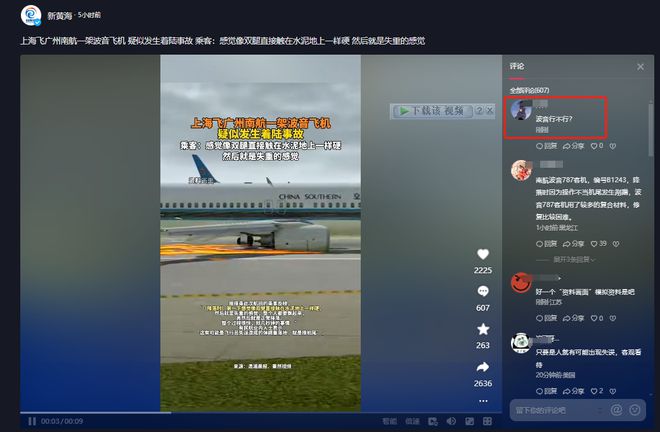Viewport: 660px width, 432px height.
Task: Open the 新黄海 author avatar
Action: click(31, 16)
